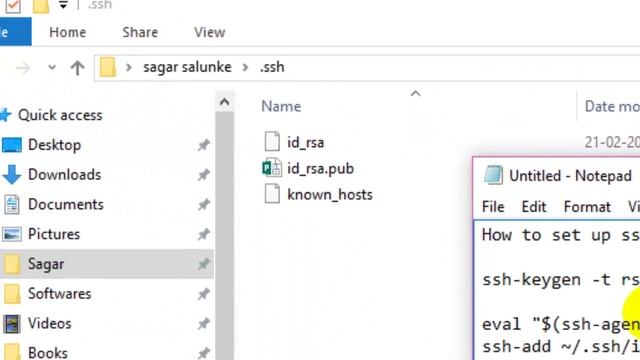Click the Notepad title bar icon
The image size is (640, 360).
pos(493,176)
